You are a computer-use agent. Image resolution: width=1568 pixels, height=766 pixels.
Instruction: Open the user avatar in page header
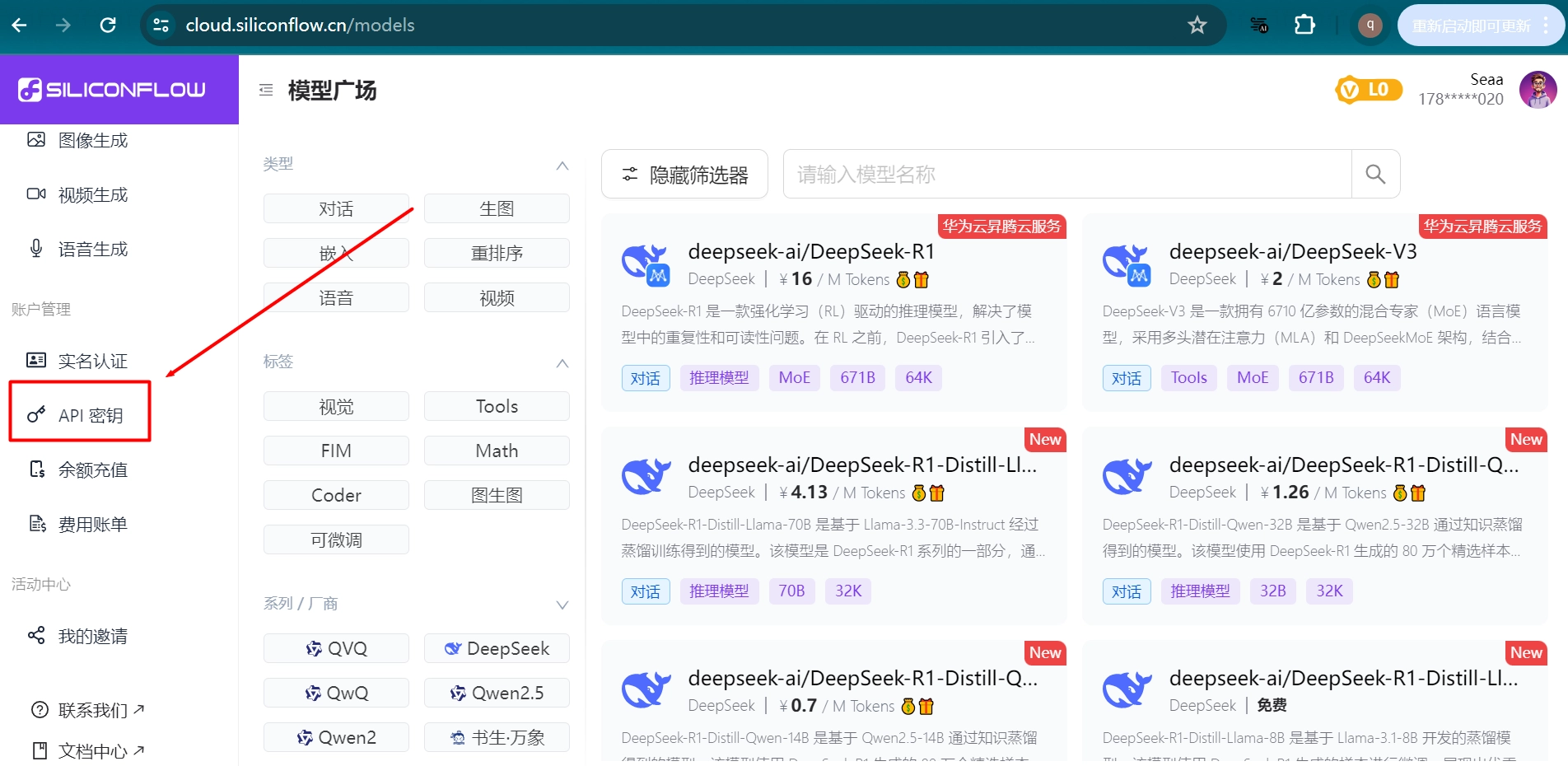click(1538, 90)
